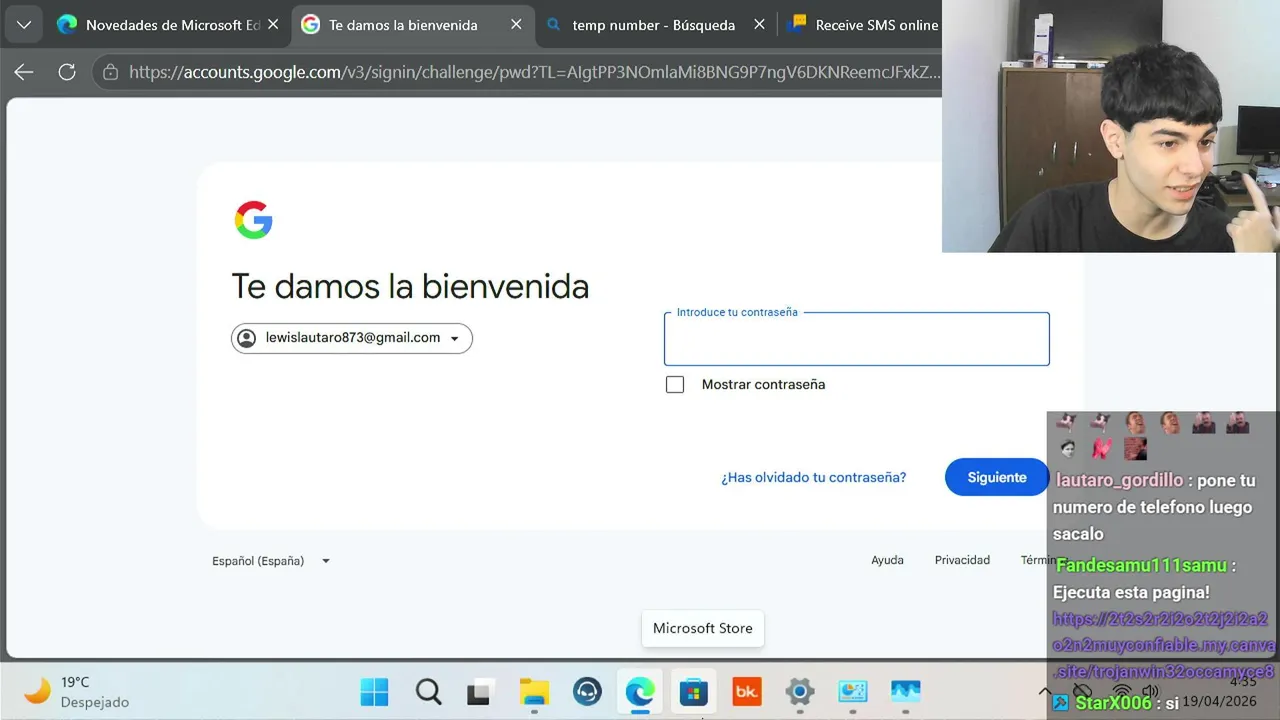Open the orange bk app icon
The width and height of the screenshot is (1280, 720).
746,692
